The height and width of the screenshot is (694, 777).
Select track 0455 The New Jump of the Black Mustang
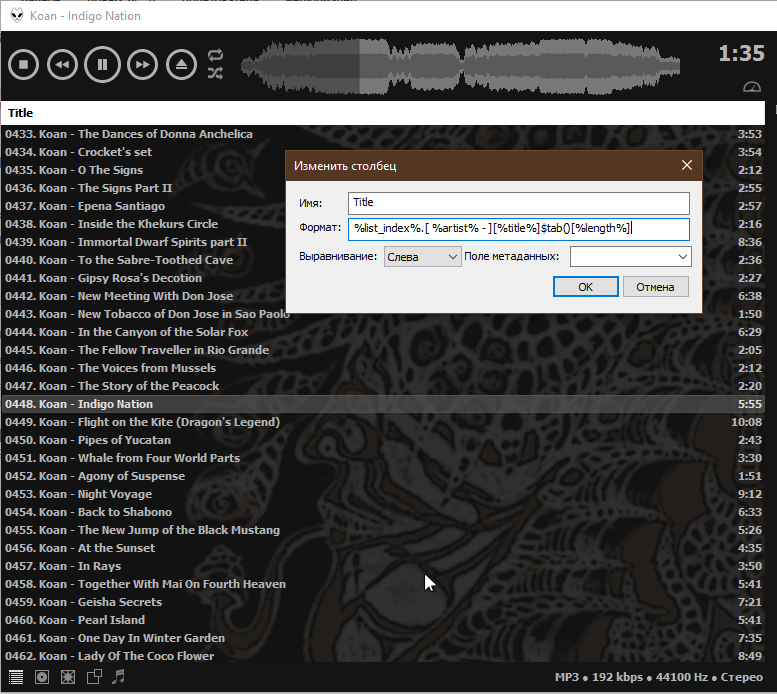coord(383,530)
